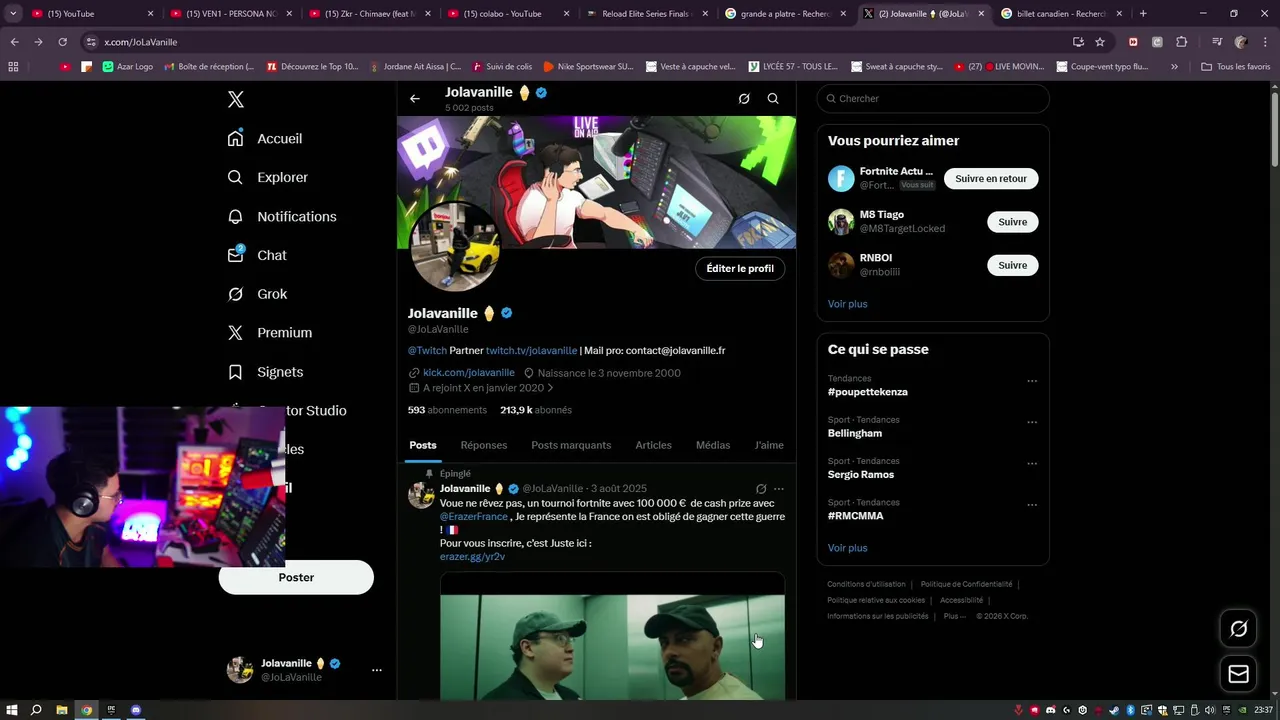Click Éditer le profil button
The image size is (1280, 720).
(740, 268)
